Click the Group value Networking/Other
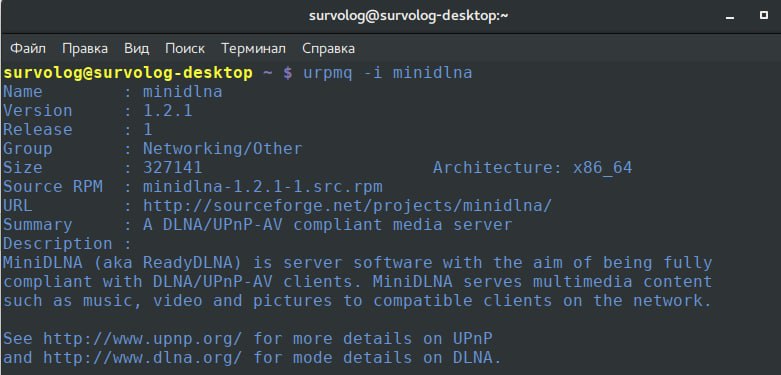The image size is (781, 375). pyautogui.click(x=223, y=148)
